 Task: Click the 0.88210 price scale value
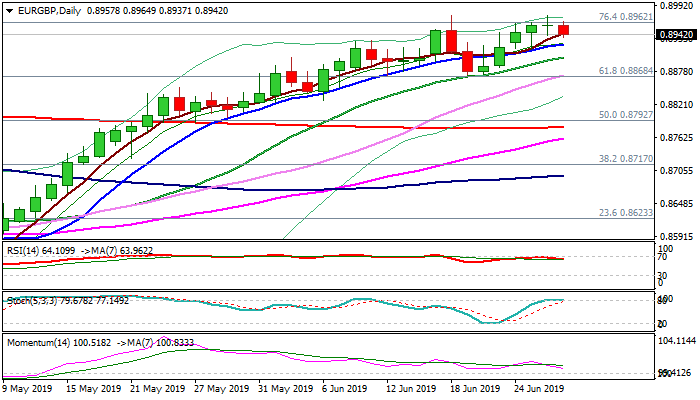[x=676, y=104]
